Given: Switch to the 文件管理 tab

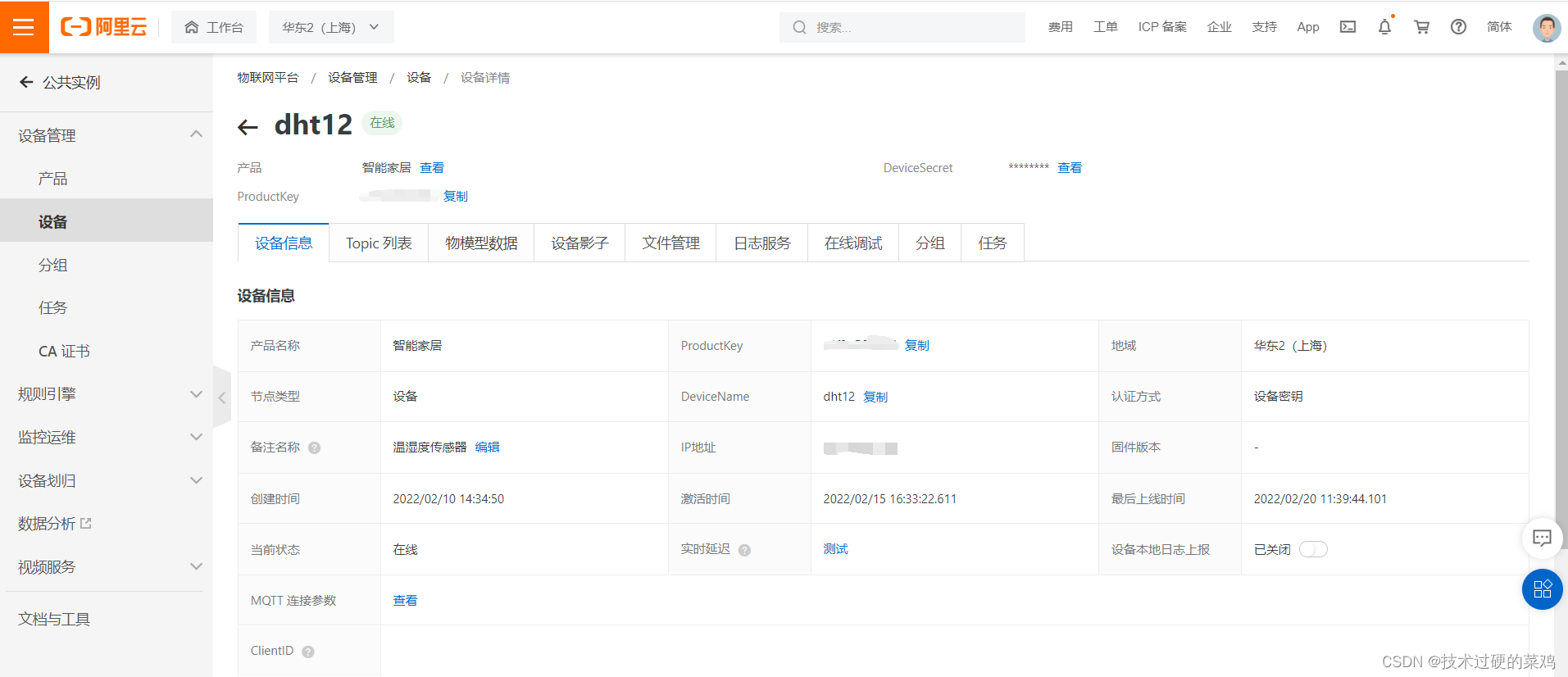Looking at the screenshot, I should coord(670,243).
